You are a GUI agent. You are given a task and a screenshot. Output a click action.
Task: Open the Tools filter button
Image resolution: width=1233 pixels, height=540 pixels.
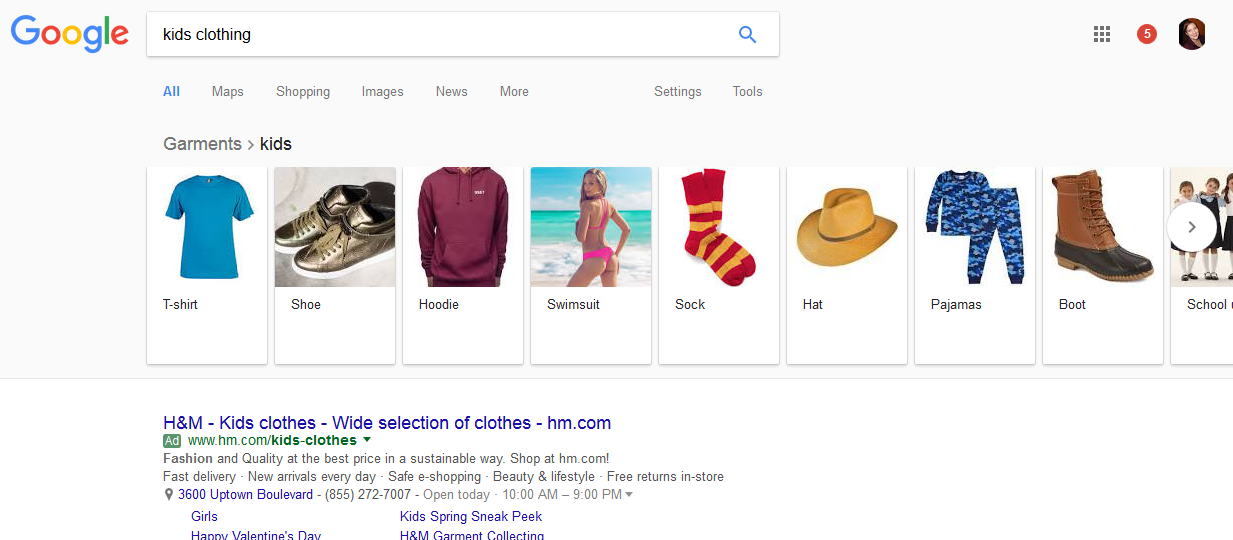pyautogui.click(x=747, y=91)
